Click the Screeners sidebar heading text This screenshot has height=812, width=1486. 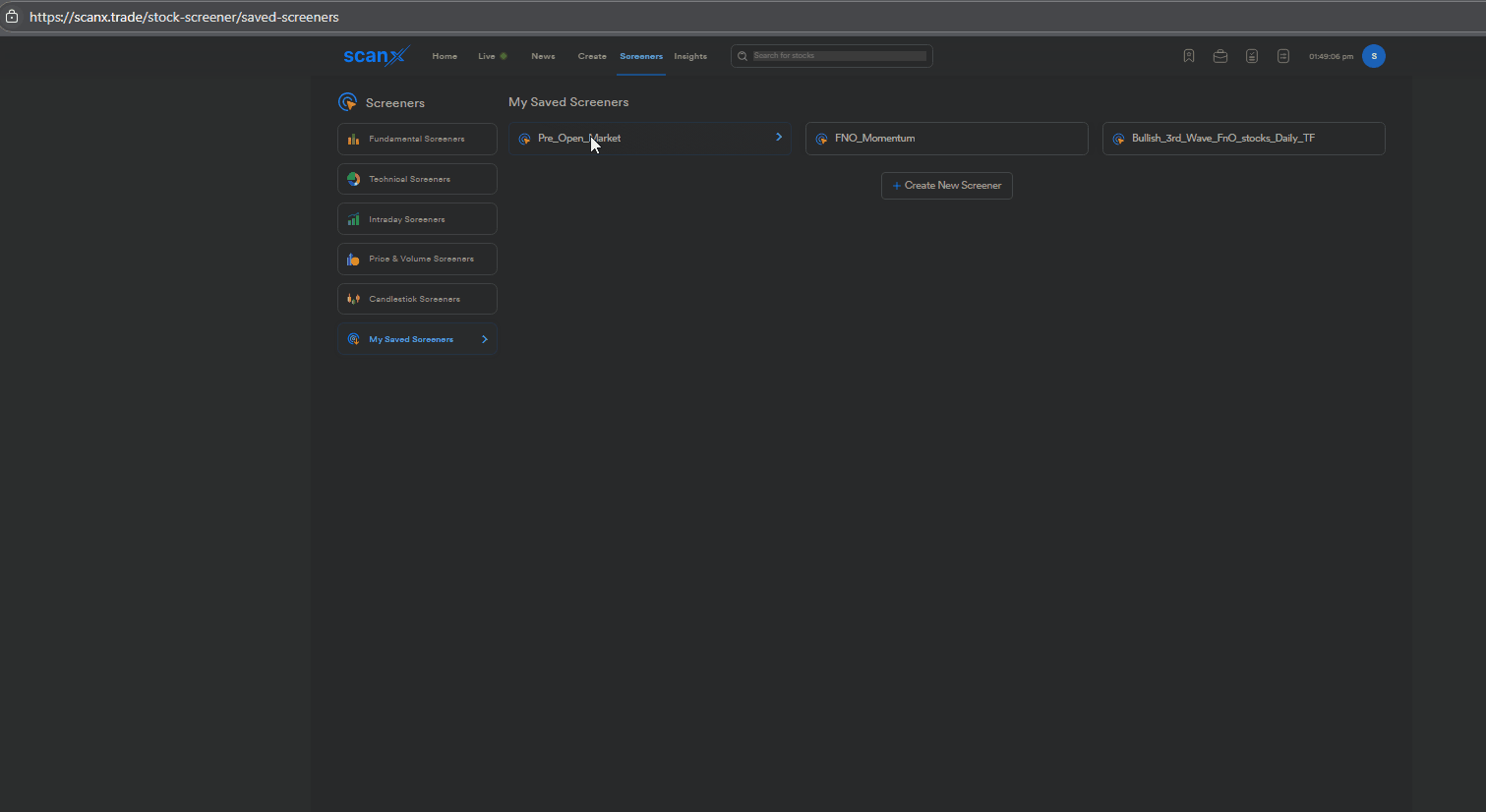[395, 103]
